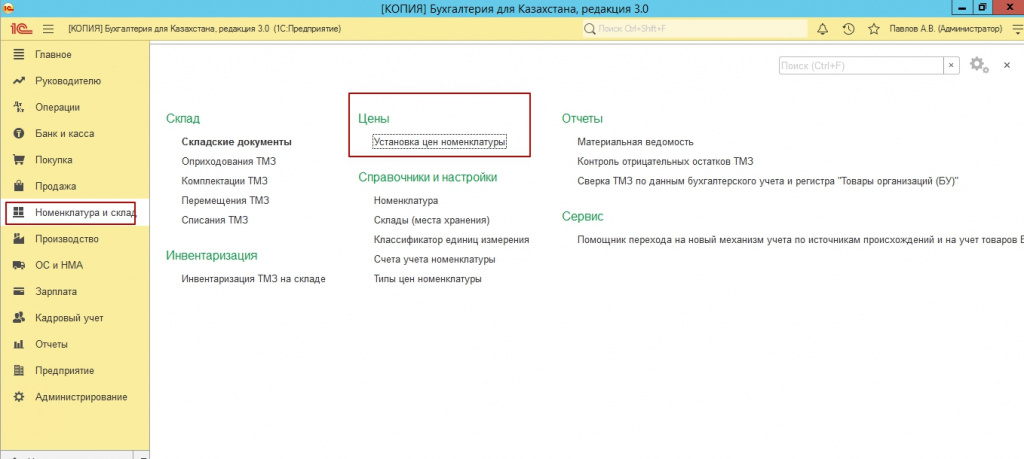1024x459 pixels.
Task: Open Склады (места хранения)
Action: click(432, 220)
